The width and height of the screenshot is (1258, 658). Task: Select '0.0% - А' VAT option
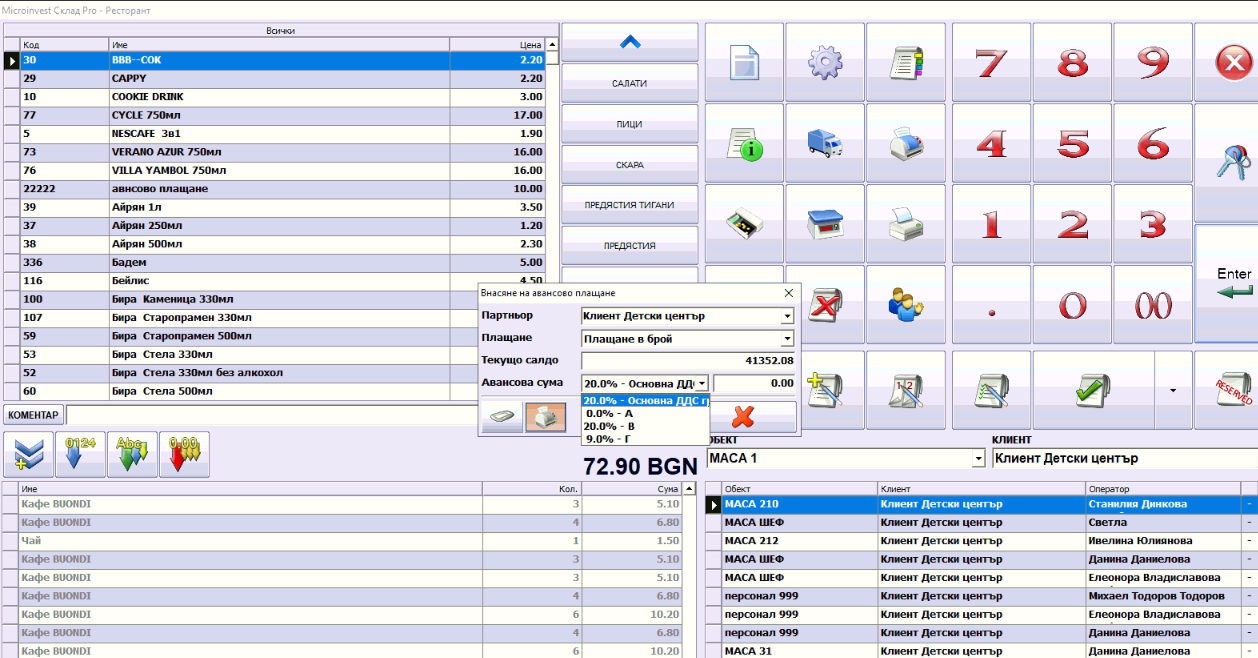645,413
